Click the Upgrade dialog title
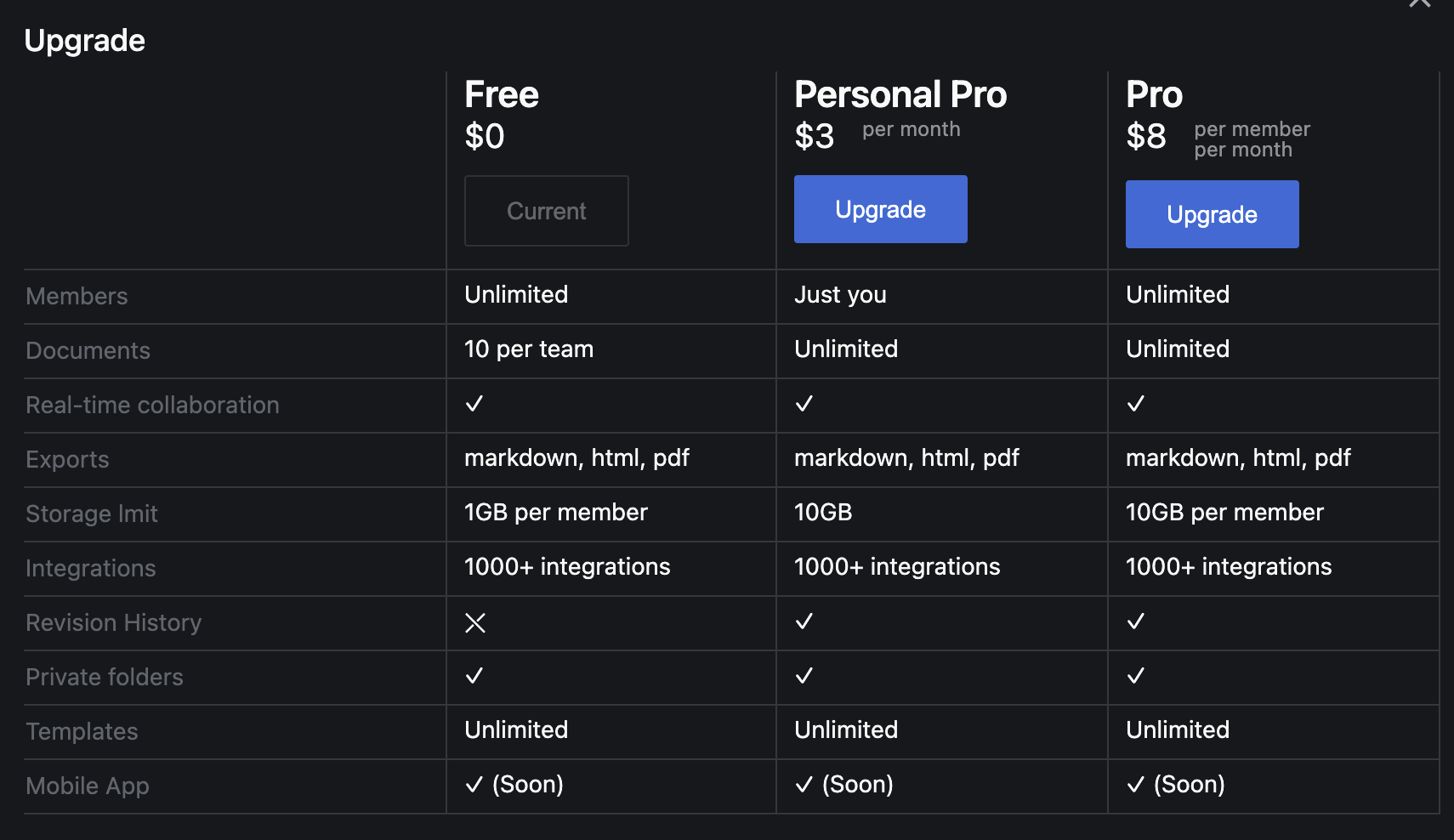 85,41
